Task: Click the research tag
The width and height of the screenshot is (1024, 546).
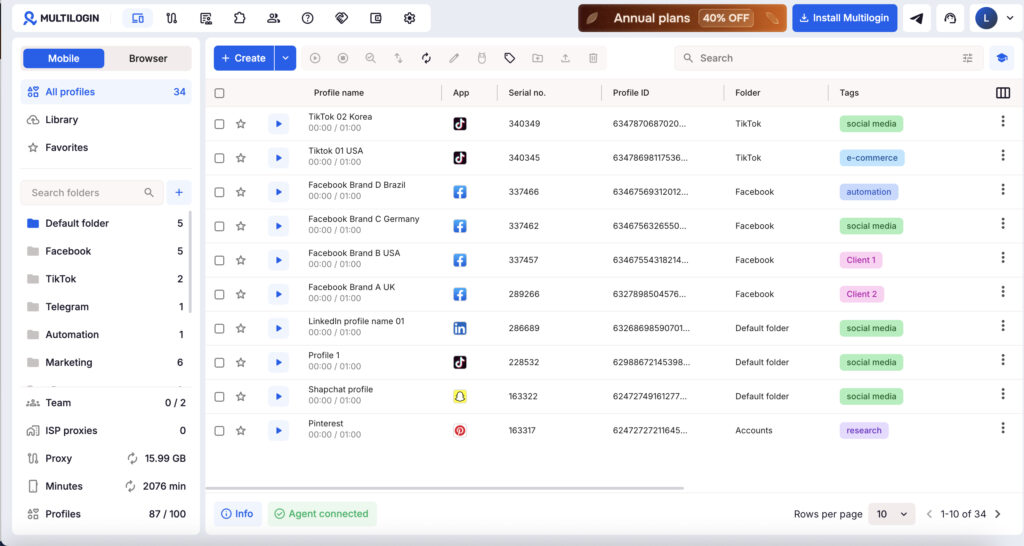Action: pos(863,430)
